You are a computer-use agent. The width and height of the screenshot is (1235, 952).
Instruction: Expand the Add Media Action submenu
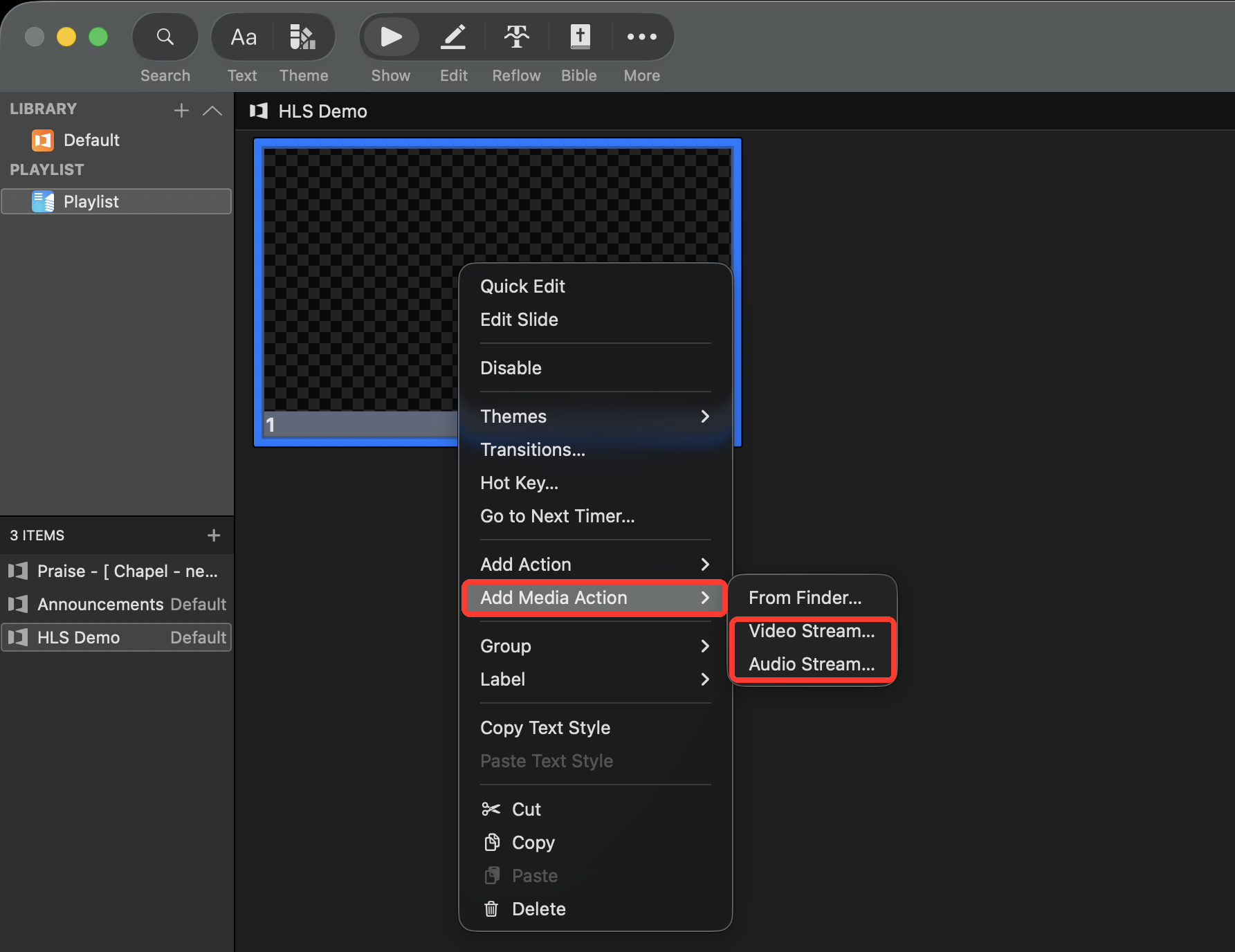[x=595, y=598]
